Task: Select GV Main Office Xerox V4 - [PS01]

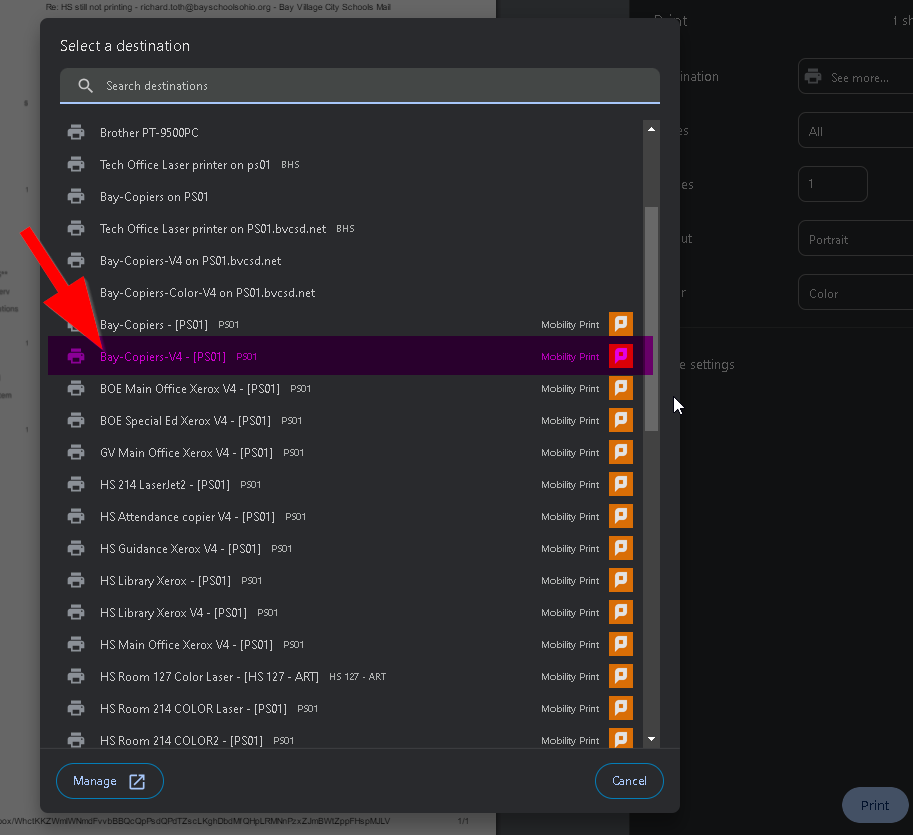Action: (350, 452)
